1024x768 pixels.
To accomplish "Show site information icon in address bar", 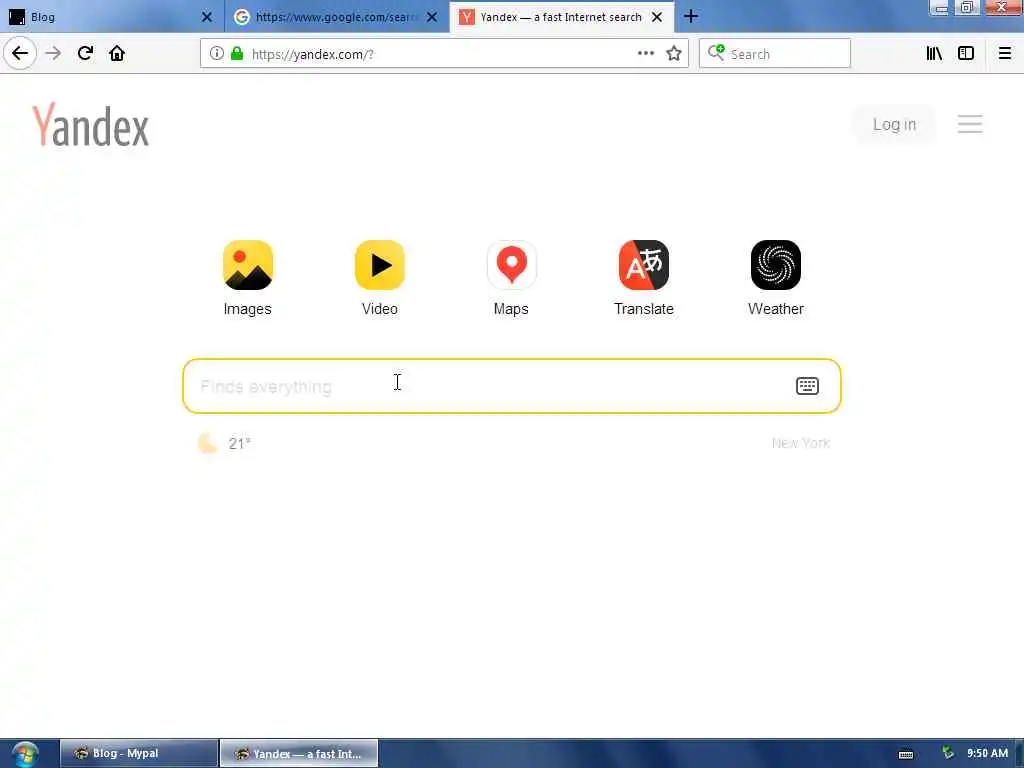I will pos(216,54).
